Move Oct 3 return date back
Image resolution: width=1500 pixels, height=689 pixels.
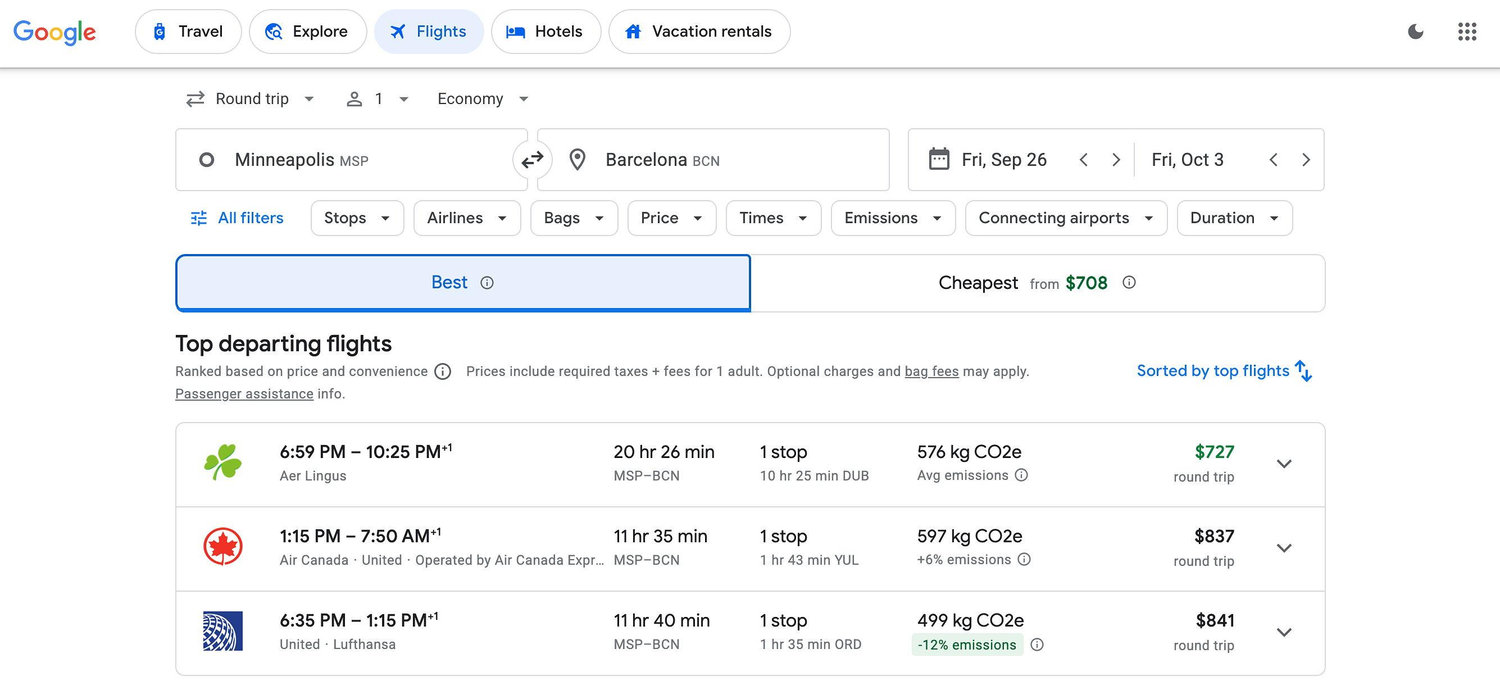click(x=1273, y=160)
